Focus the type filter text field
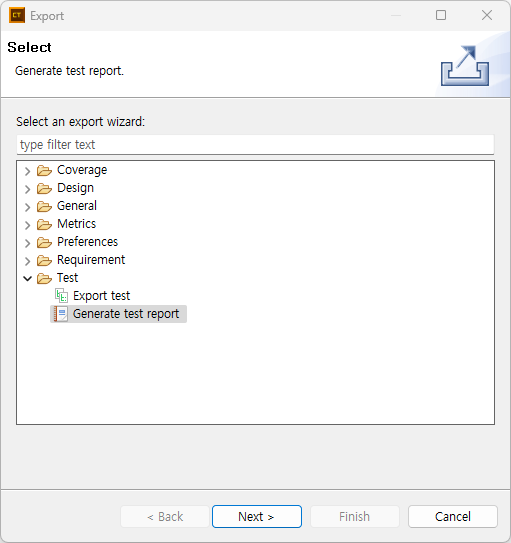 (256, 144)
